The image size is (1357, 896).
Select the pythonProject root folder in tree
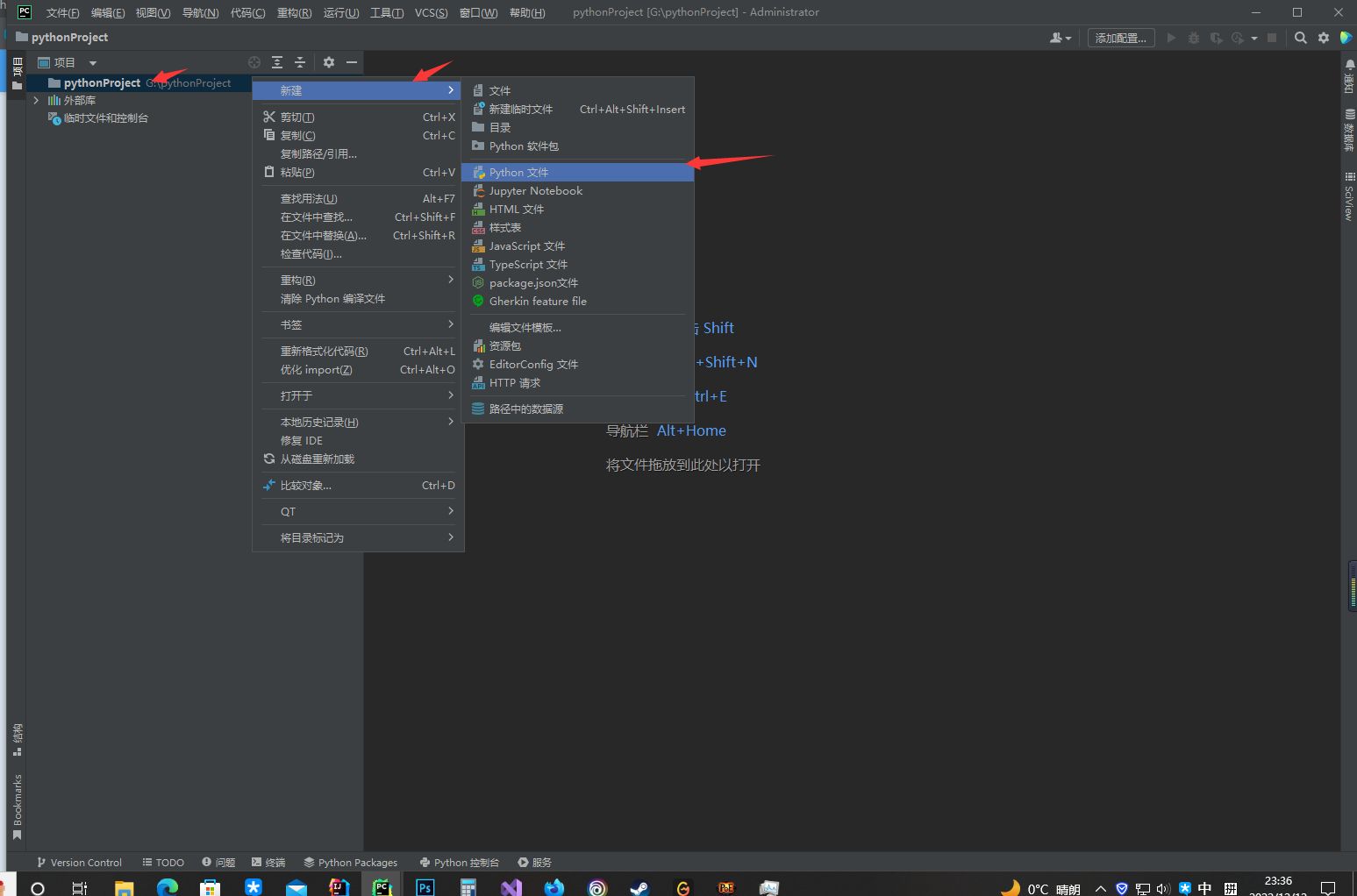coord(102,83)
